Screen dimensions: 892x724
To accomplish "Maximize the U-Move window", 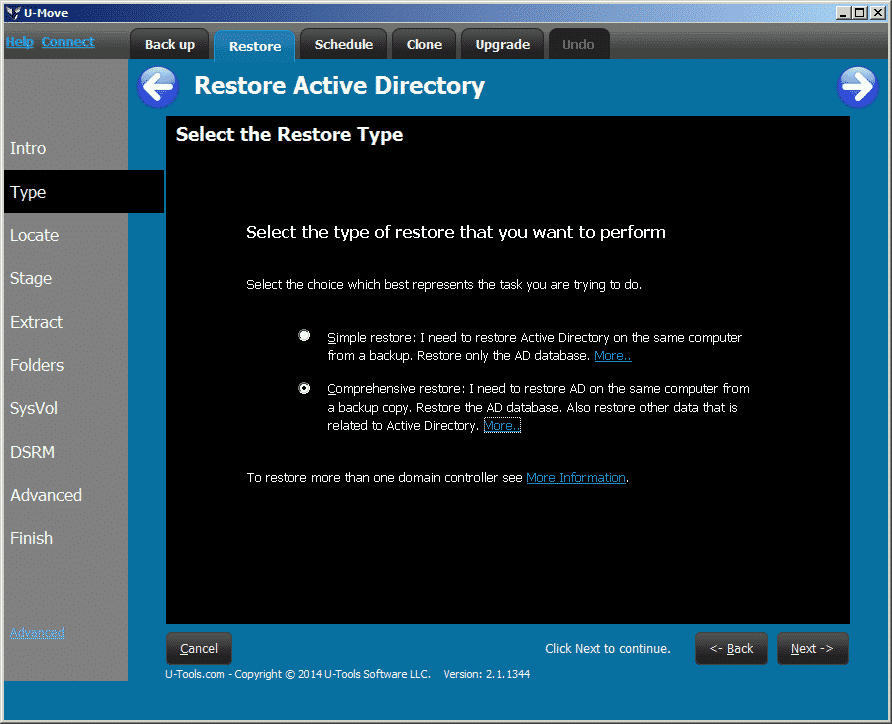I will click(x=860, y=13).
